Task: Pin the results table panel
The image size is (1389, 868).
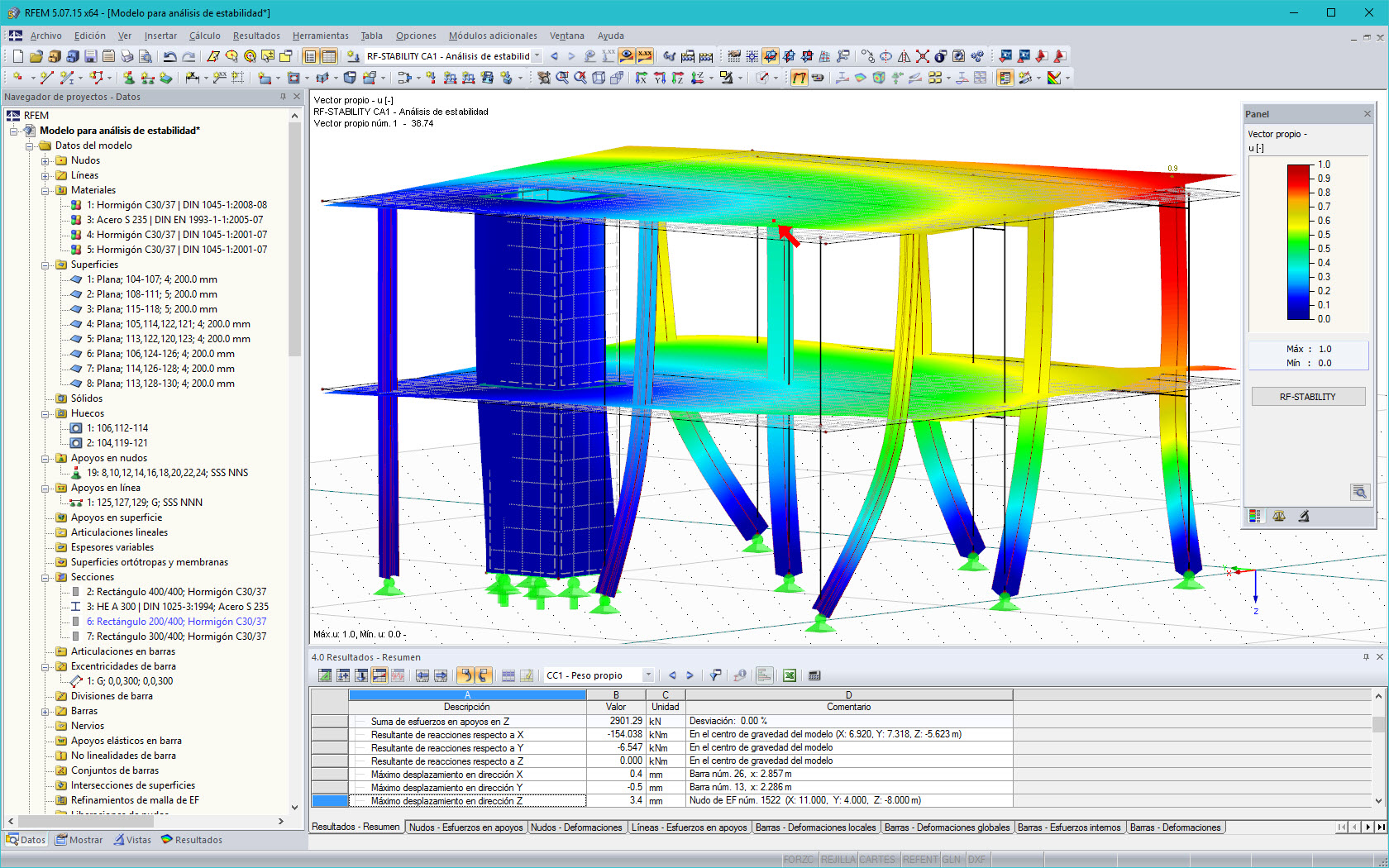Action: tap(1366, 657)
